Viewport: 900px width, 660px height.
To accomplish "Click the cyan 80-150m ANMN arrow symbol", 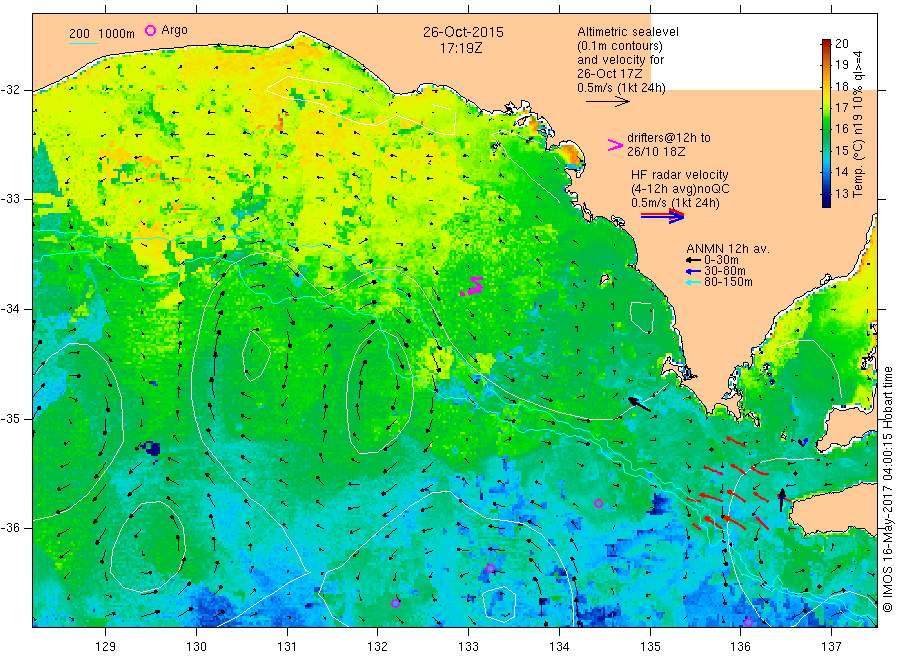I will click(x=694, y=282).
